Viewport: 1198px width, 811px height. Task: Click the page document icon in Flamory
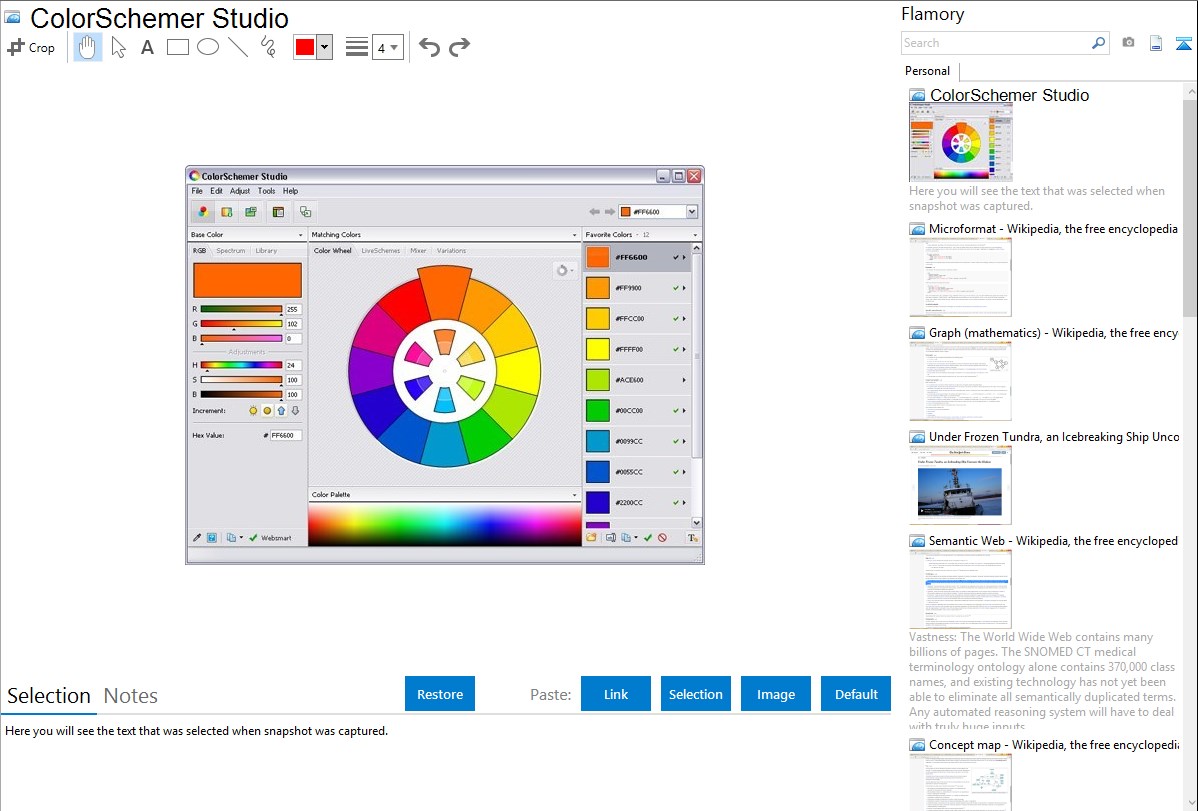click(1156, 44)
